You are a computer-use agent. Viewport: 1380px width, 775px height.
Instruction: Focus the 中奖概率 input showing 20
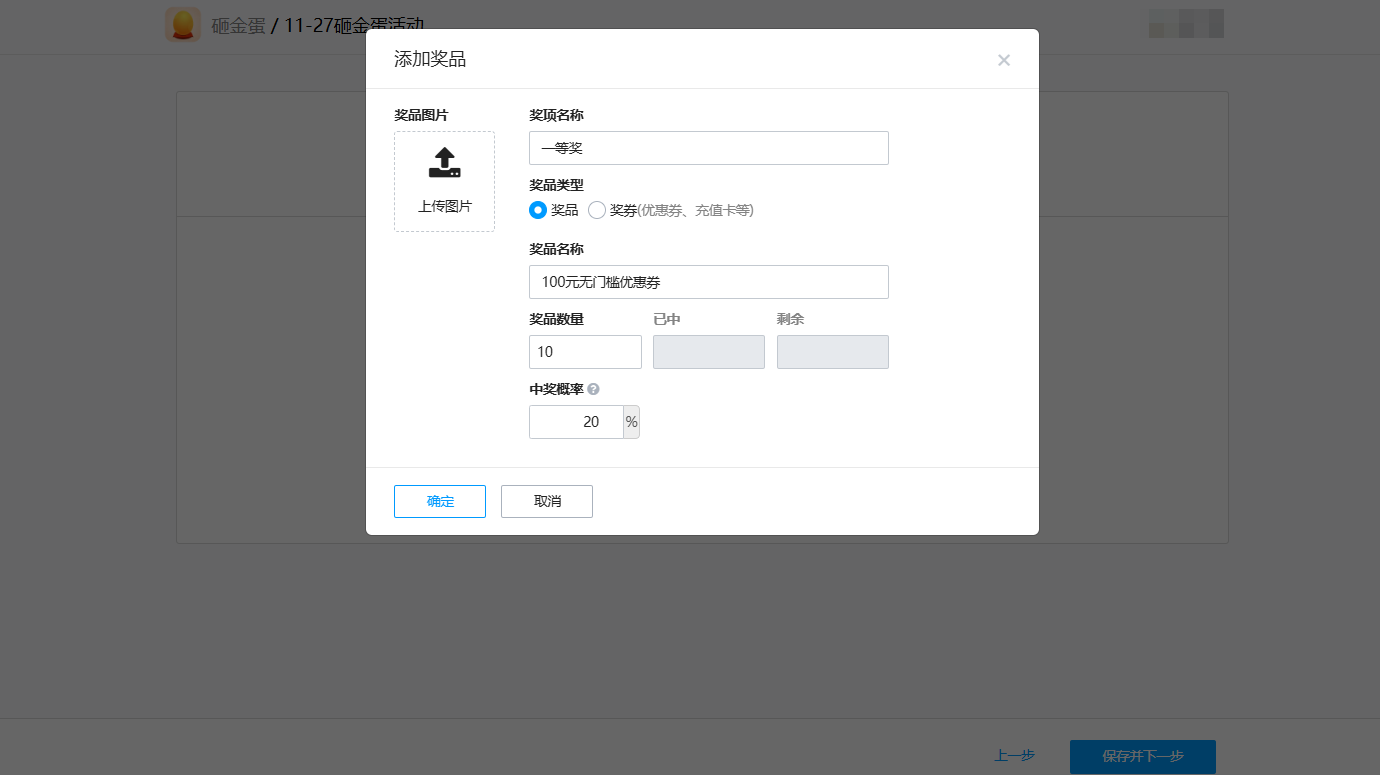point(576,422)
